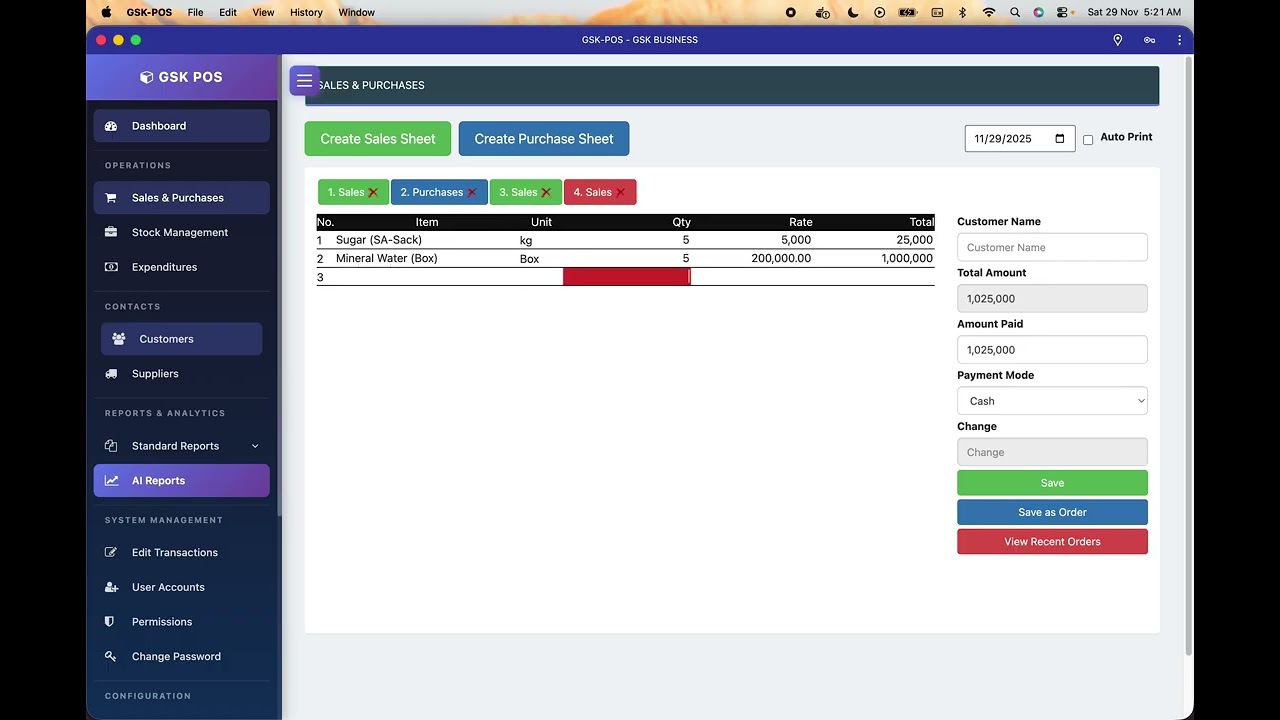The height and width of the screenshot is (720, 1280).
Task: Click the GSK POS cube logo icon
Action: click(x=146, y=77)
